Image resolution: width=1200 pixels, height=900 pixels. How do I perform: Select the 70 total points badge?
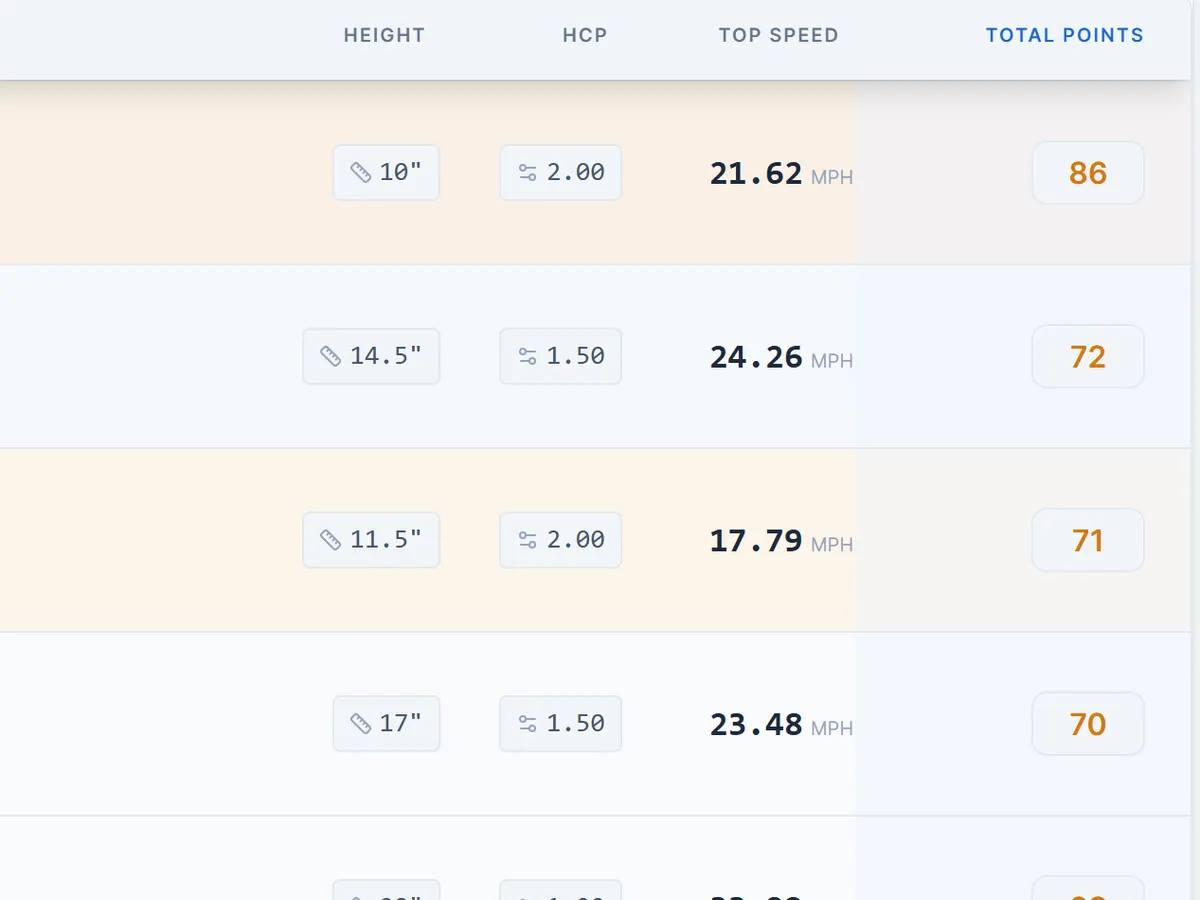pyautogui.click(x=1088, y=724)
